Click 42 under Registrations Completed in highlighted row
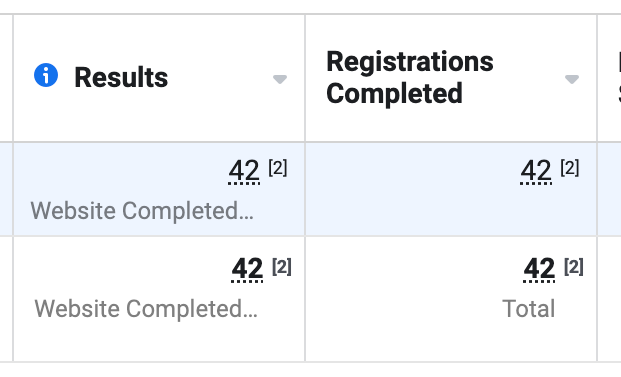The height and width of the screenshot is (377, 621). tap(536, 171)
